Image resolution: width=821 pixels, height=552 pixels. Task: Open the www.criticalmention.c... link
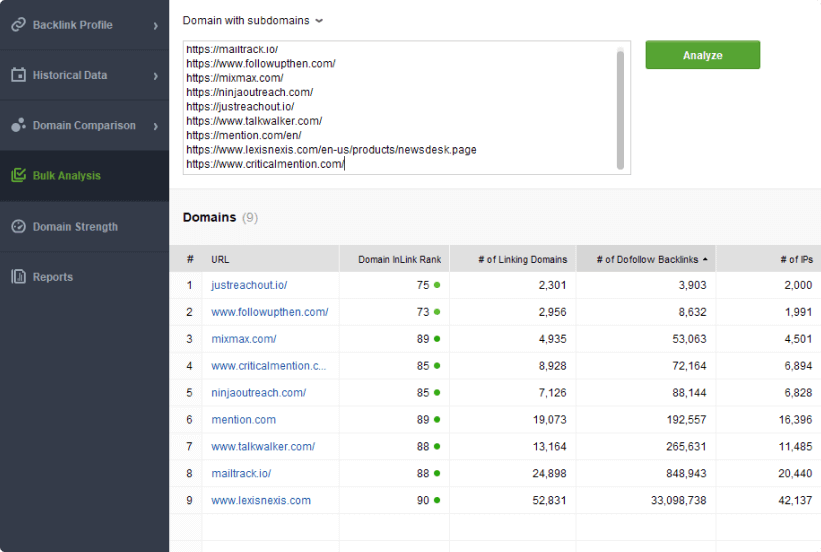click(269, 366)
